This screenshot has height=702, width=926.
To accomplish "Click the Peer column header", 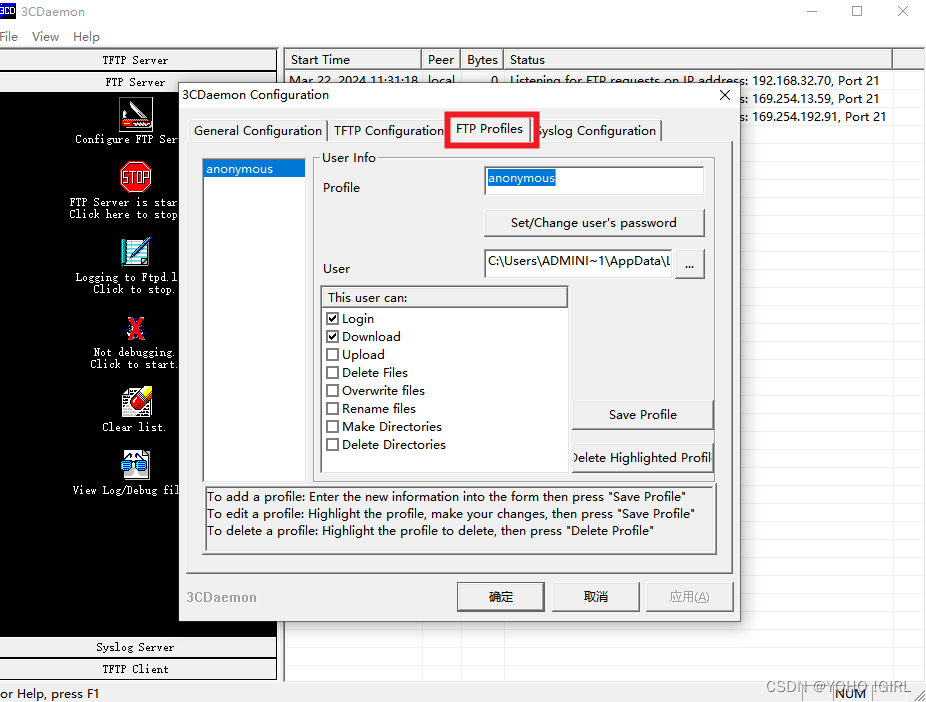I will [441, 60].
